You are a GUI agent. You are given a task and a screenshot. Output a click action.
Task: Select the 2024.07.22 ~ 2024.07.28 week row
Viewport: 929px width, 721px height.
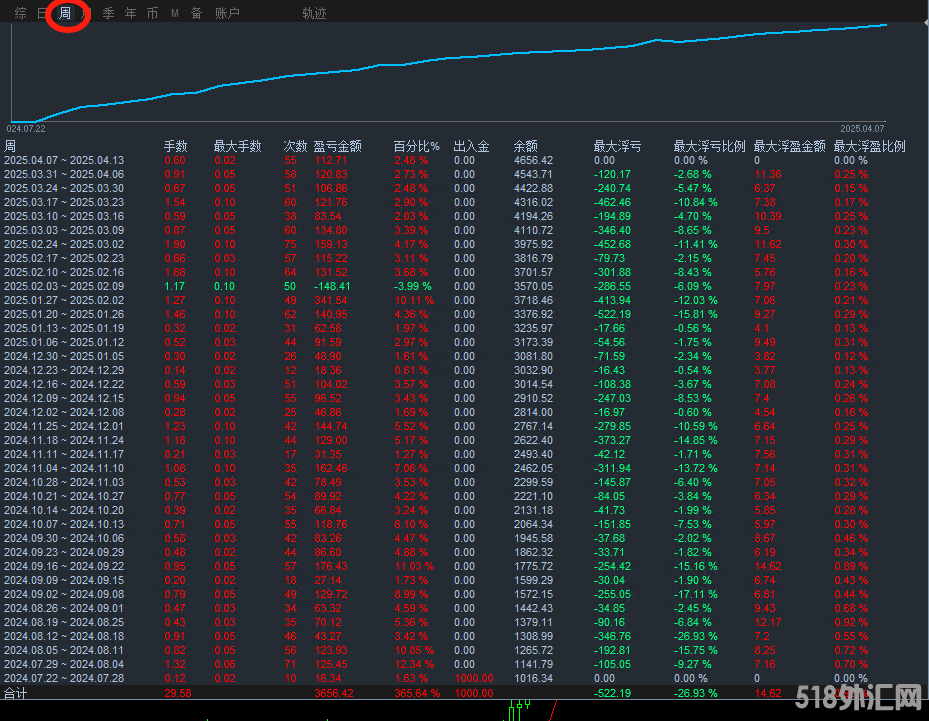pyautogui.click(x=64, y=678)
